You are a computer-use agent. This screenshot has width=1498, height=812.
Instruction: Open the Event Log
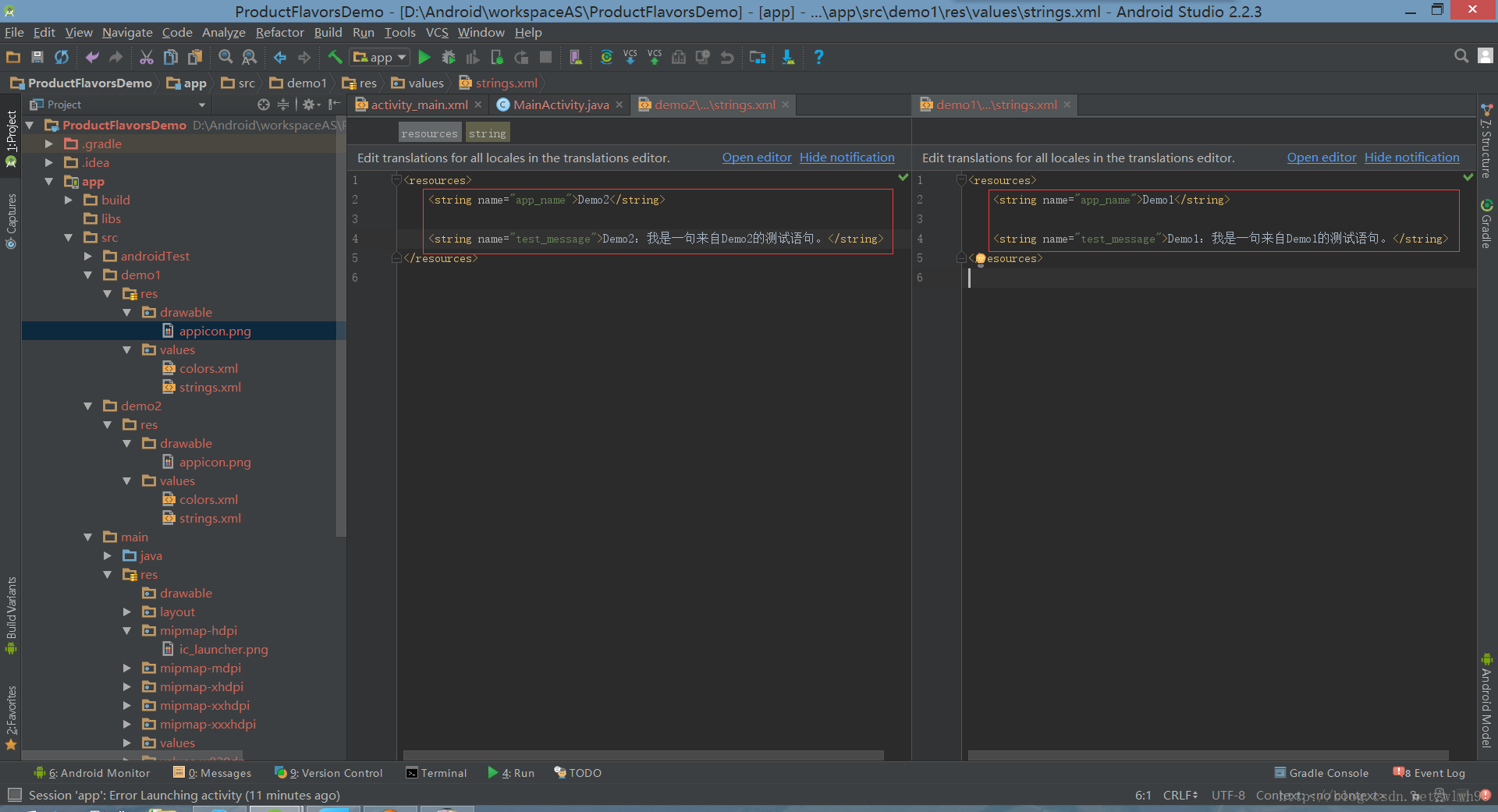(x=1429, y=773)
